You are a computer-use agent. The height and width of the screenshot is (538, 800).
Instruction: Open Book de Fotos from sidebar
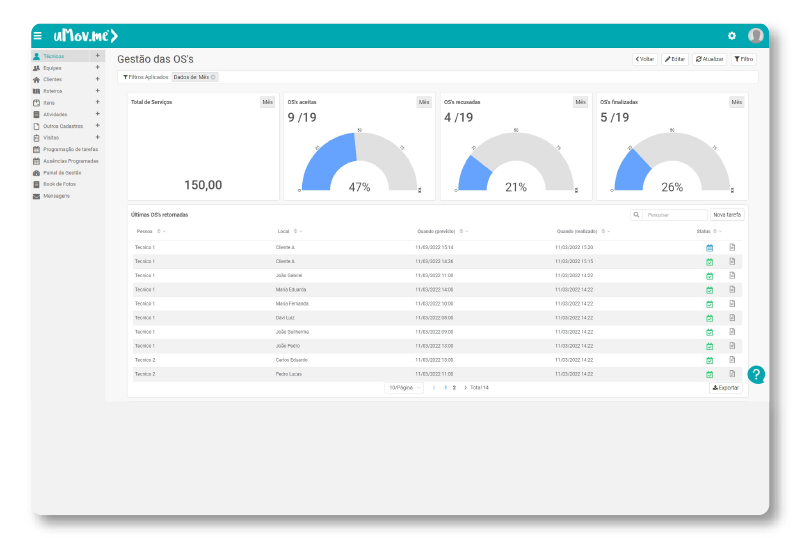(59, 184)
